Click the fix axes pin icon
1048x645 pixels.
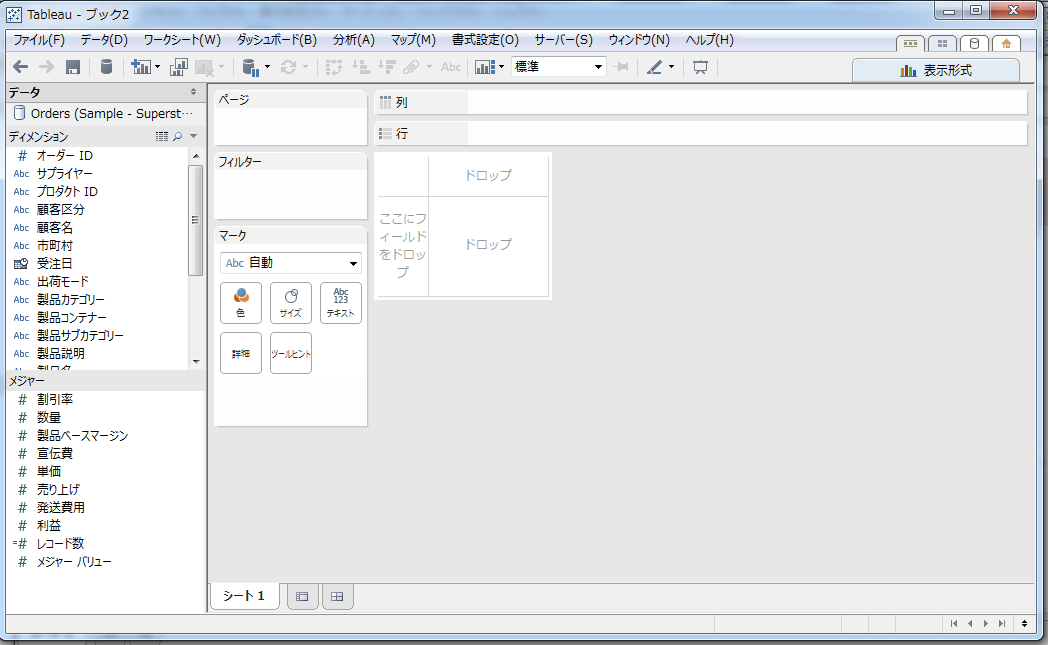point(621,67)
